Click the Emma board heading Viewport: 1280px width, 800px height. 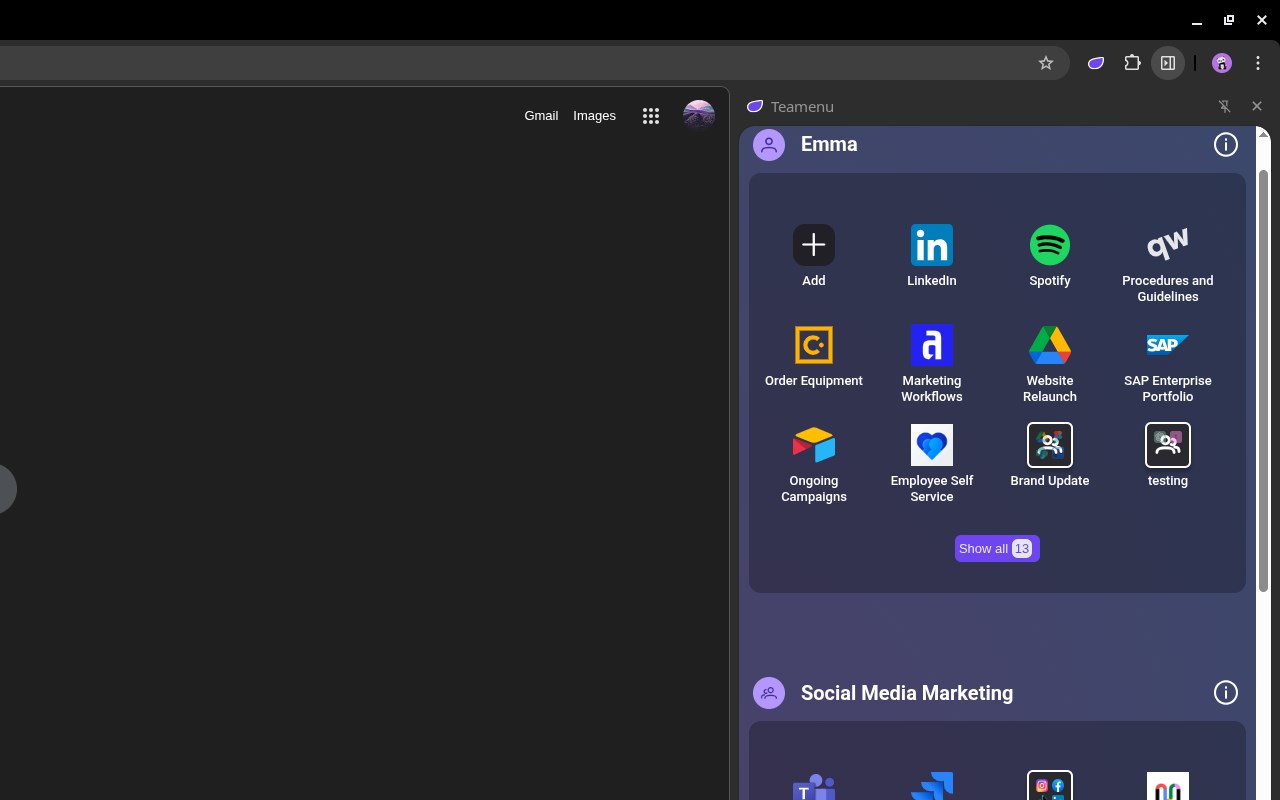pyautogui.click(x=829, y=144)
